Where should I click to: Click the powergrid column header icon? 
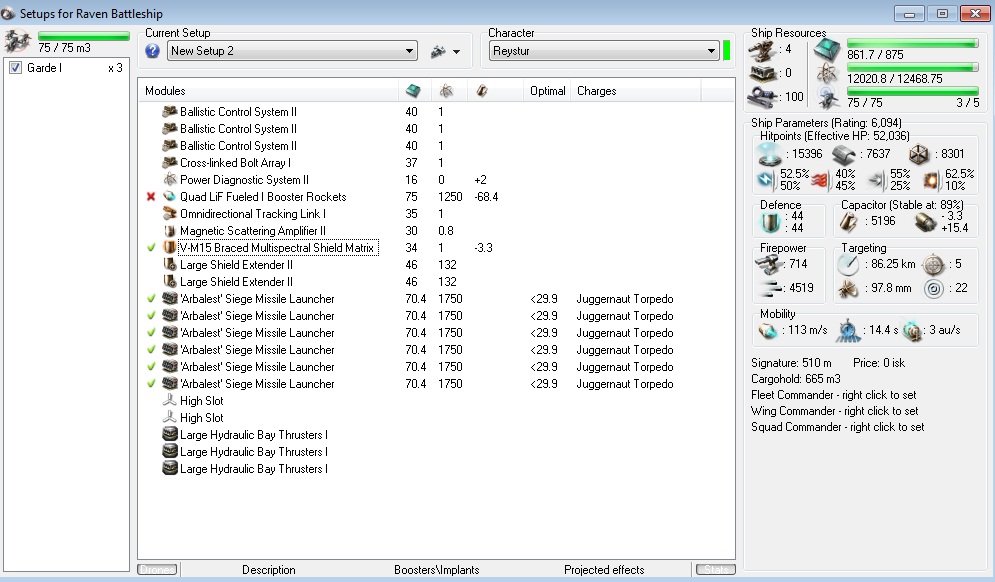[446, 91]
